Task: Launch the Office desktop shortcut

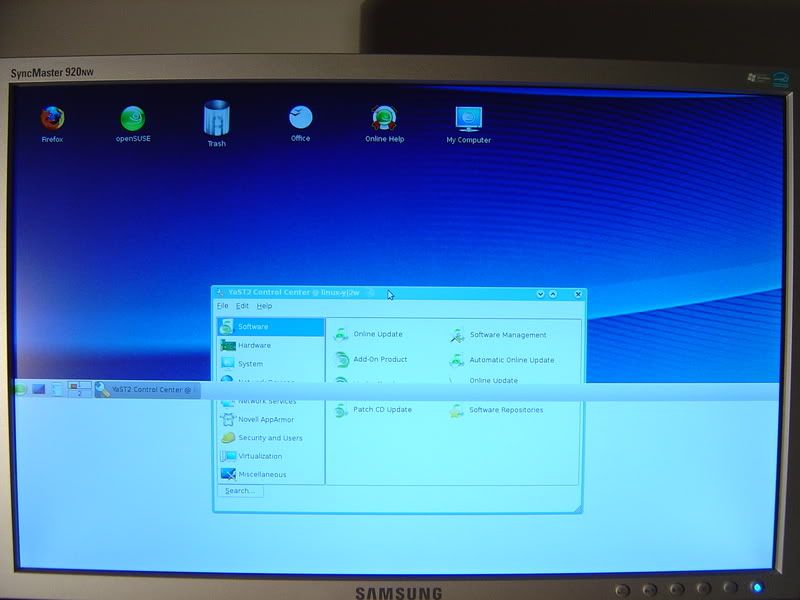Action: [x=301, y=123]
